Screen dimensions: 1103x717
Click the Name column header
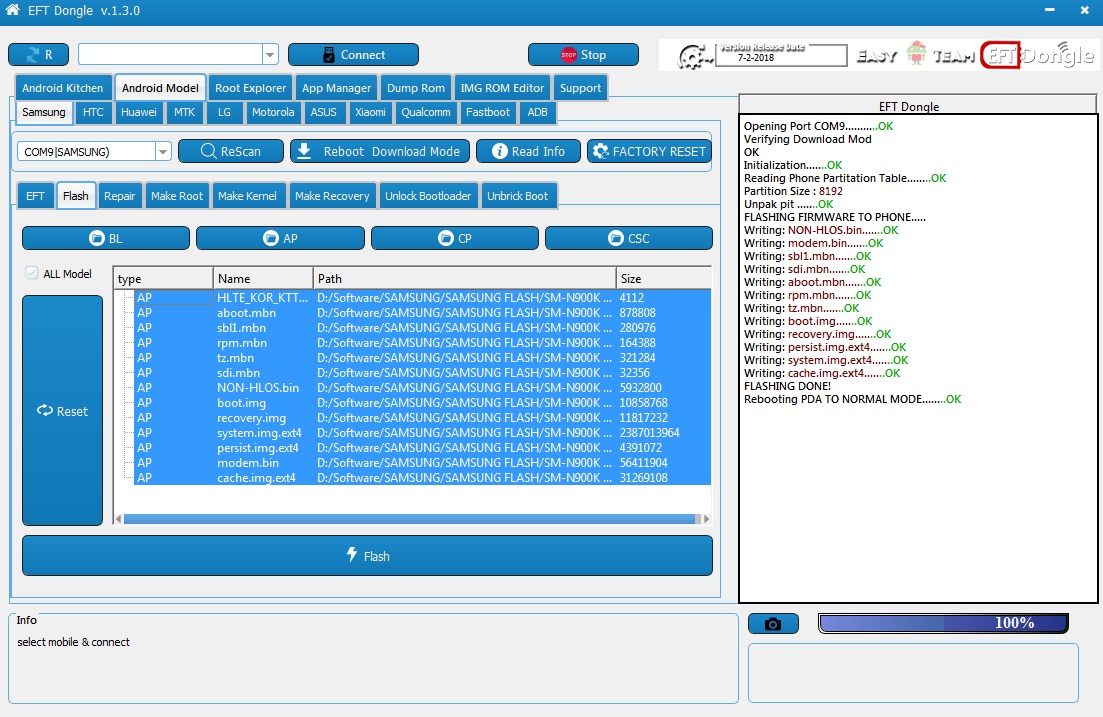click(x=263, y=279)
